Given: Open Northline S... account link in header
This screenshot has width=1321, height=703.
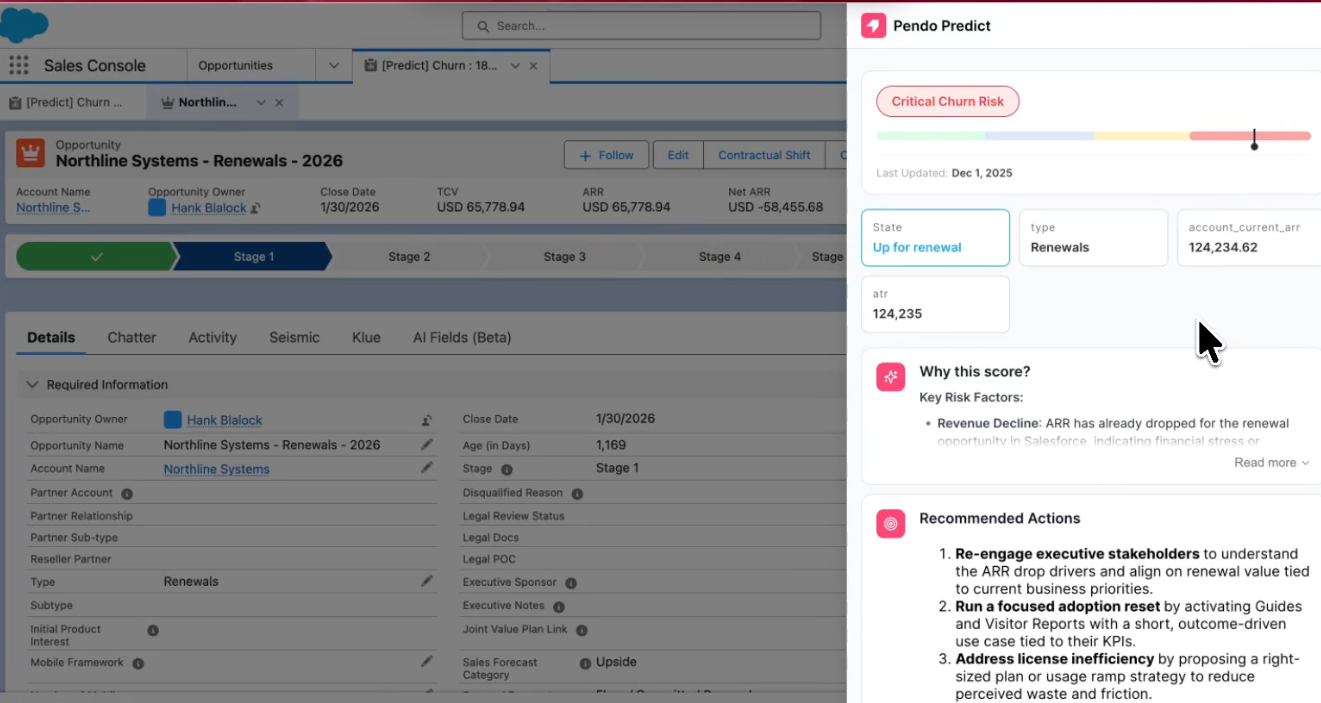Looking at the screenshot, I should [53, 208].
